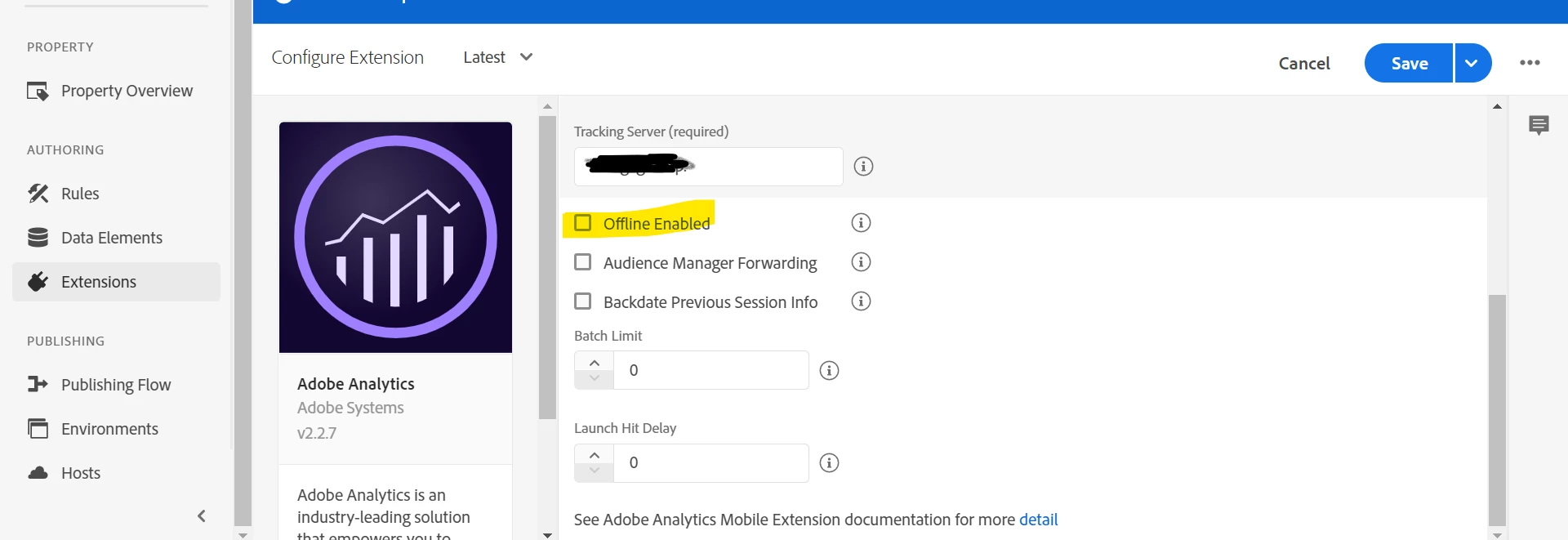Viewport: 1568px width, 540px height.
Task: Click info icon for Backdate Previous Session Info
Action: pyautogui.click(x=861, y=301)
